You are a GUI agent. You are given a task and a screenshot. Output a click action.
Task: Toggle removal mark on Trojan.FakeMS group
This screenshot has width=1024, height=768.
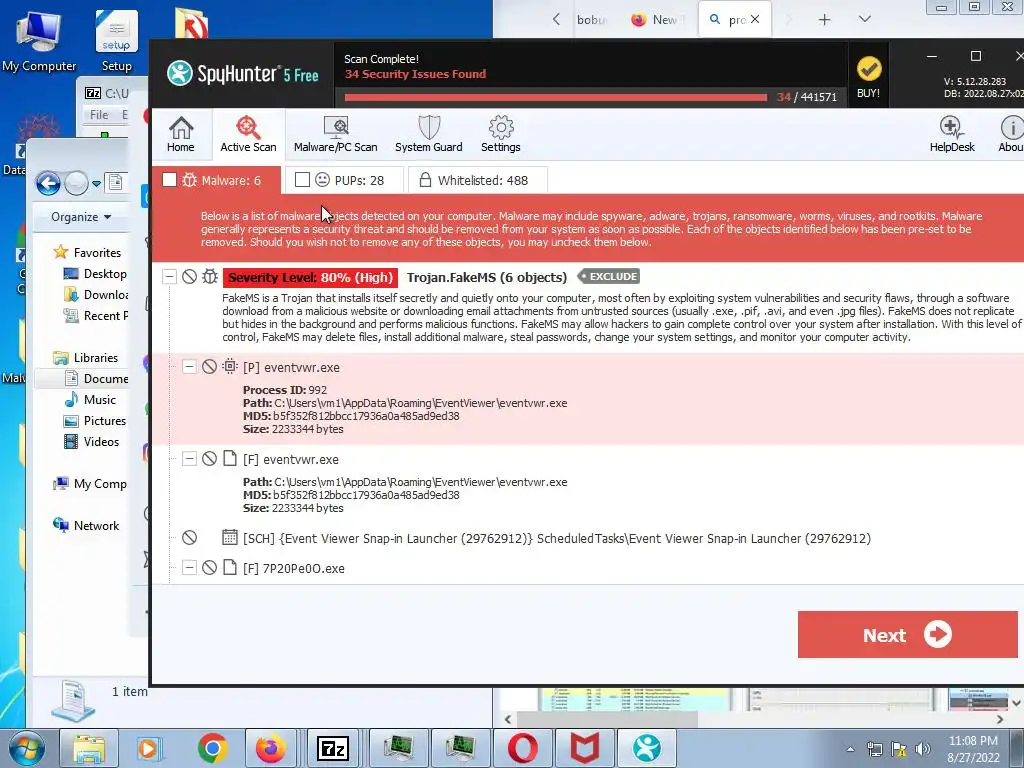tap(189, 277)
